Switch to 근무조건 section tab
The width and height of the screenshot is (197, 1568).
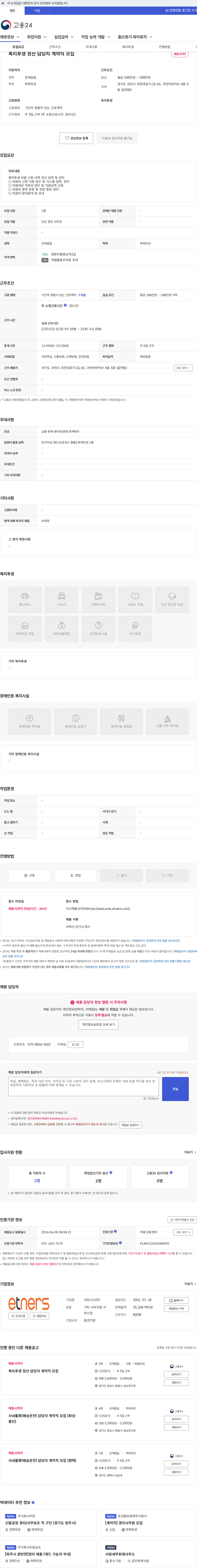click(x=55, y=47)
